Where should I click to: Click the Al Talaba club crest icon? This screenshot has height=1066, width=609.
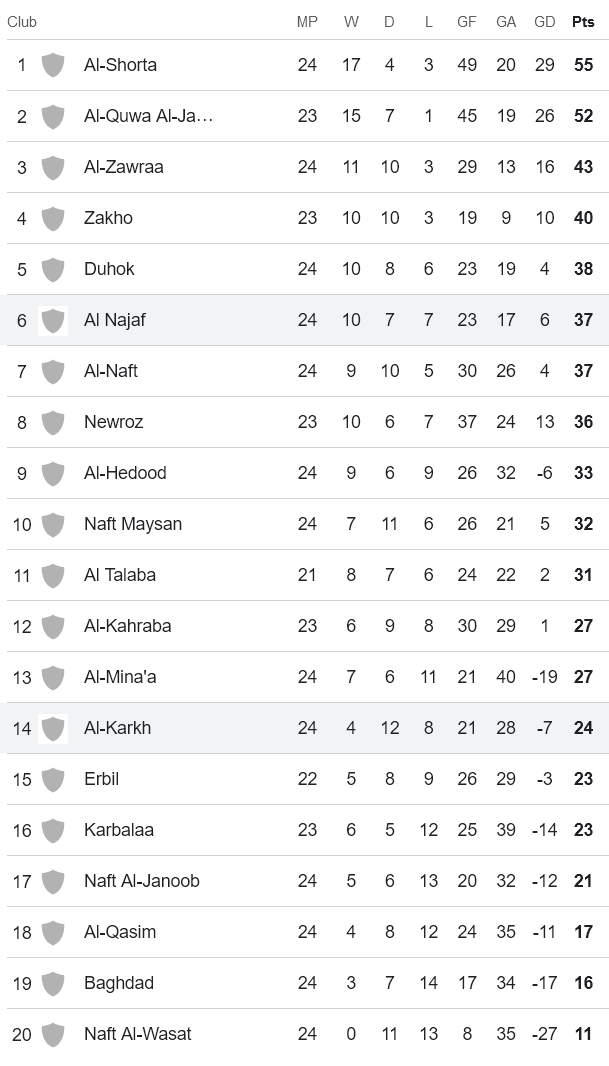53,575
